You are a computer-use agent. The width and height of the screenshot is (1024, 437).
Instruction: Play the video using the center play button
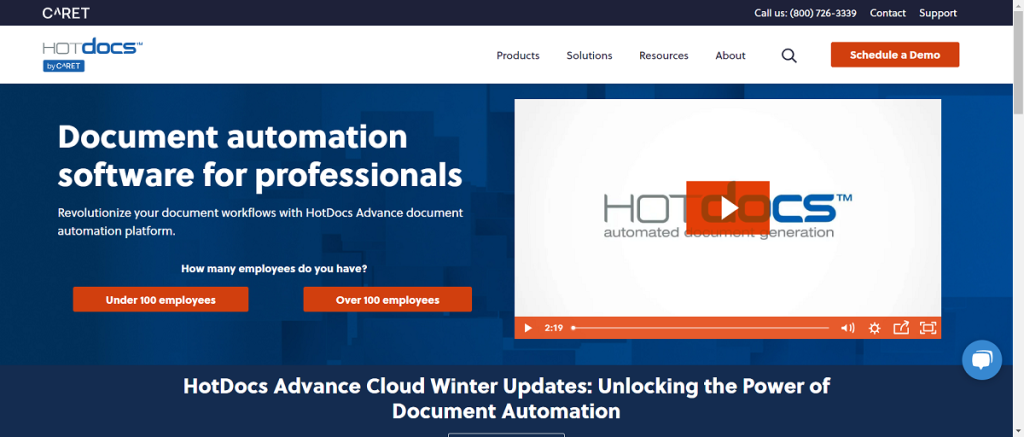pos(728,207)
